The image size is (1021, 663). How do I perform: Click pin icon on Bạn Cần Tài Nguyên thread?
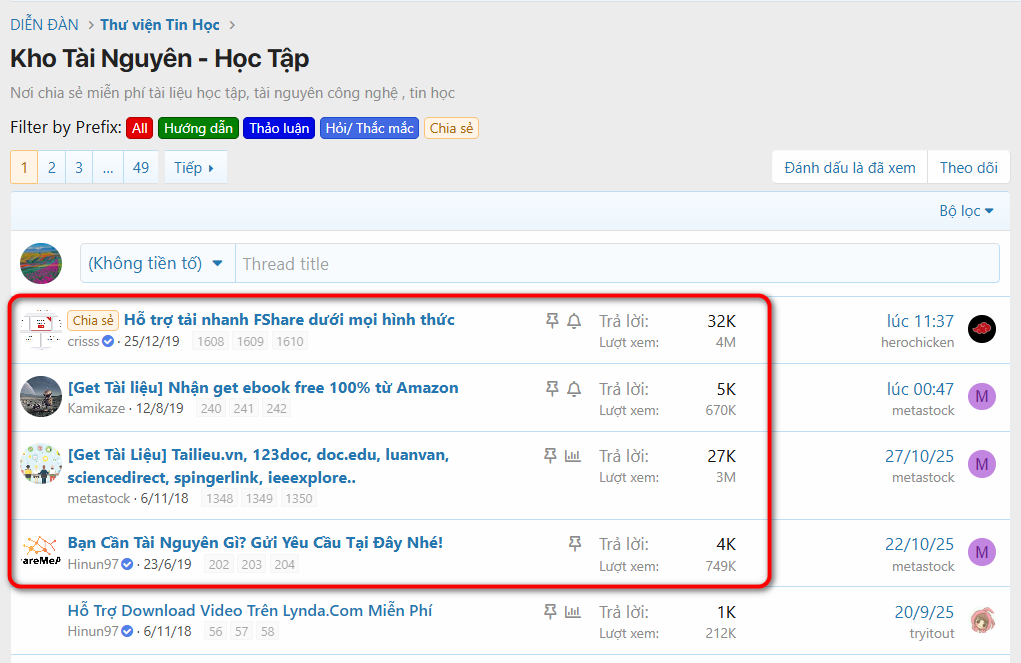point(574,543)
